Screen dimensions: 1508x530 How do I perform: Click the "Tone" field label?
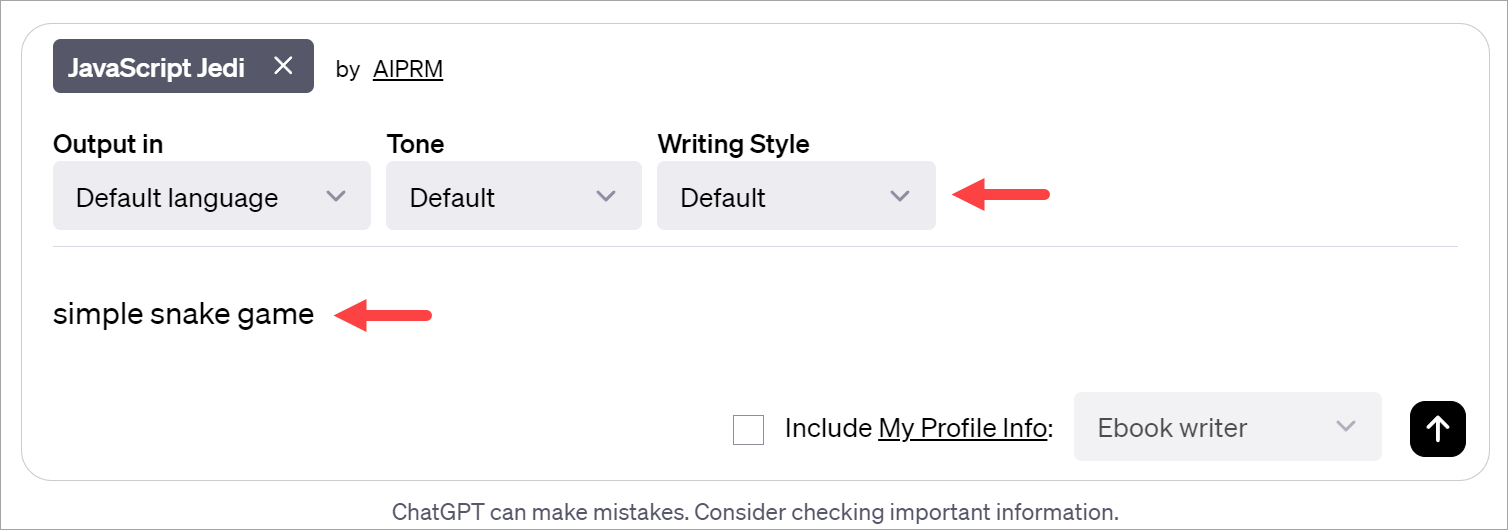point(415,144)
